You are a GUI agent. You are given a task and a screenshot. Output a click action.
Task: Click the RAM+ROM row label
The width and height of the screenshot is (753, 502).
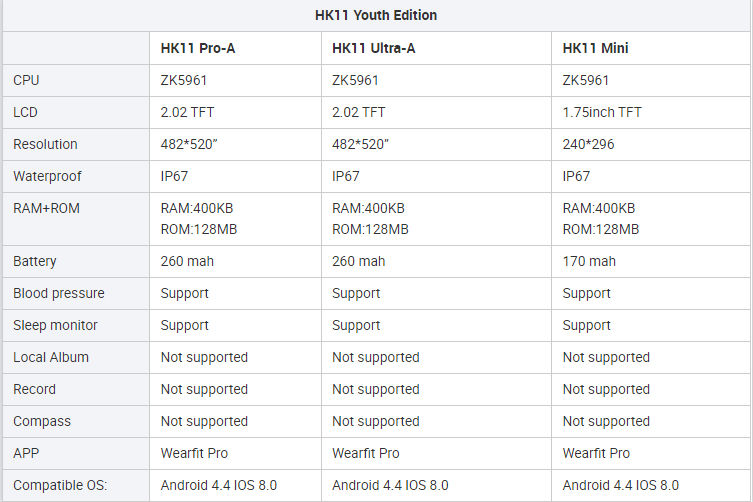click(x=46, y=208)
